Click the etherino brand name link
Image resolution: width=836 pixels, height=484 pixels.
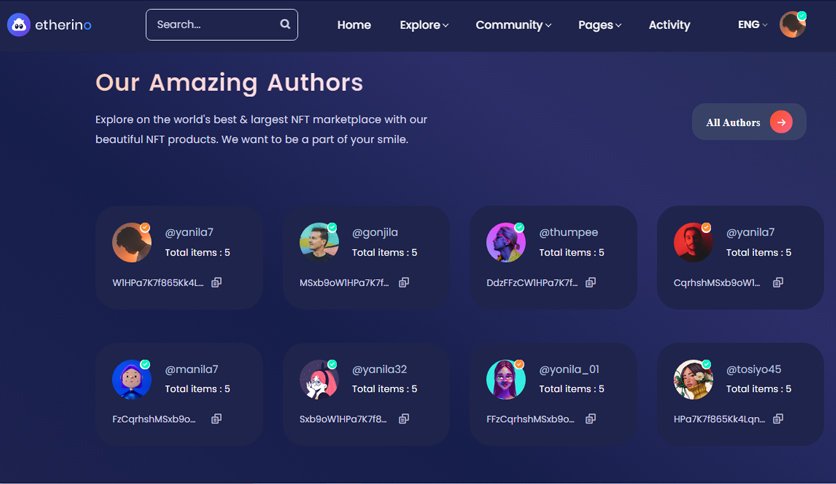click(x=63, y=25)
